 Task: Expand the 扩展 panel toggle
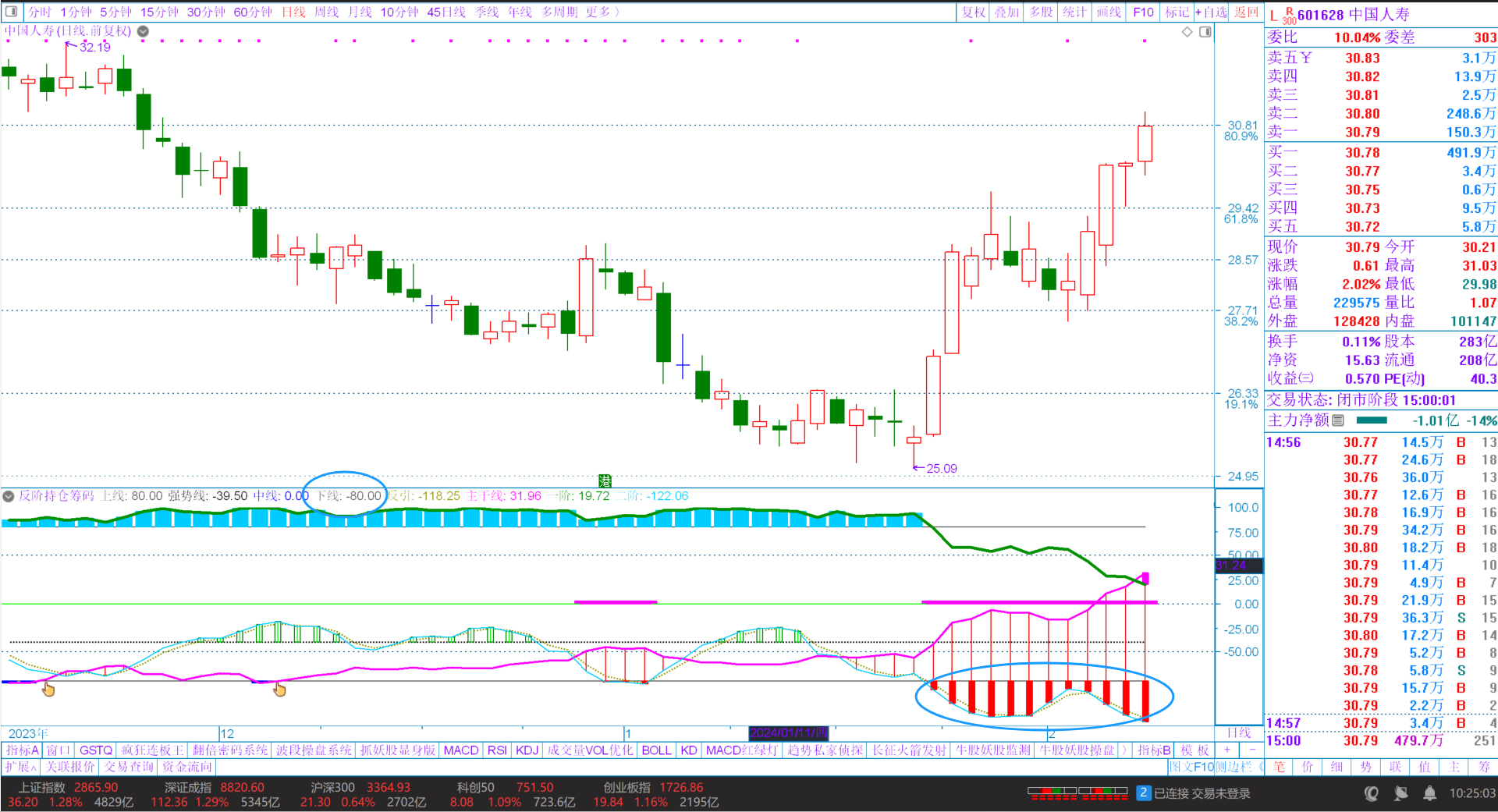coord(20,767)
